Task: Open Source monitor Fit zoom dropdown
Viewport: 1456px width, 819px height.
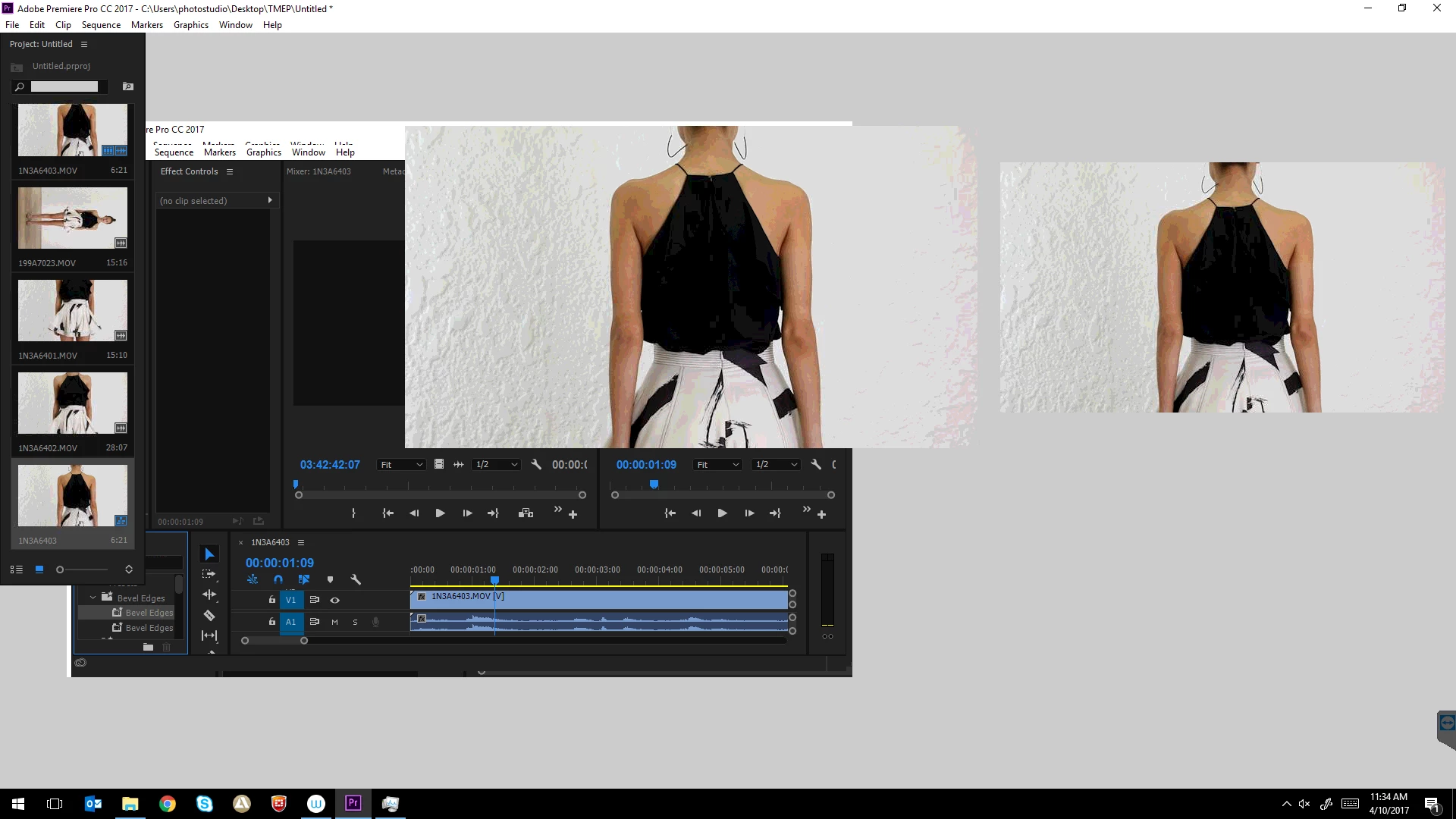Action: 401,465
